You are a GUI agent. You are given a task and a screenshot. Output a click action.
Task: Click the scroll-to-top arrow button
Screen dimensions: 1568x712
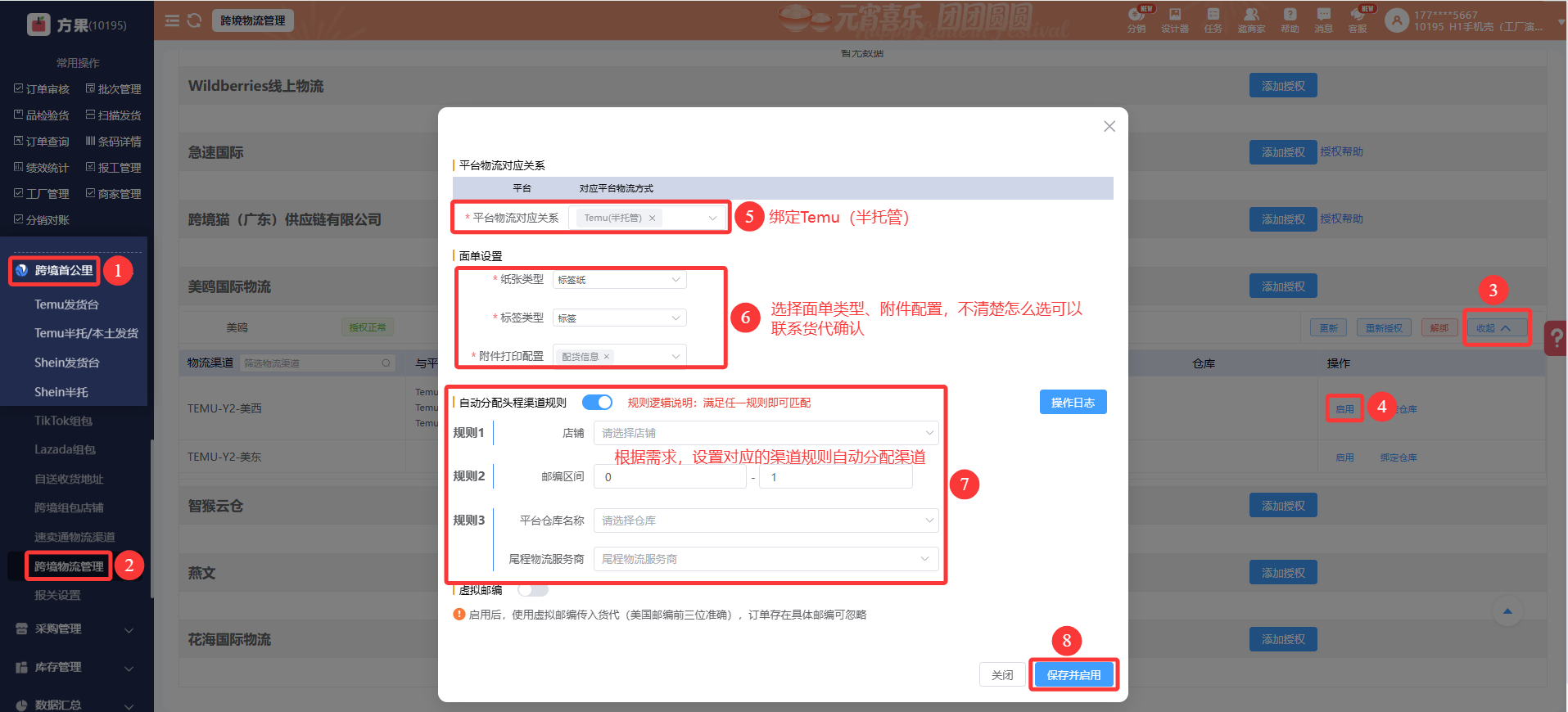[1507, 611]
